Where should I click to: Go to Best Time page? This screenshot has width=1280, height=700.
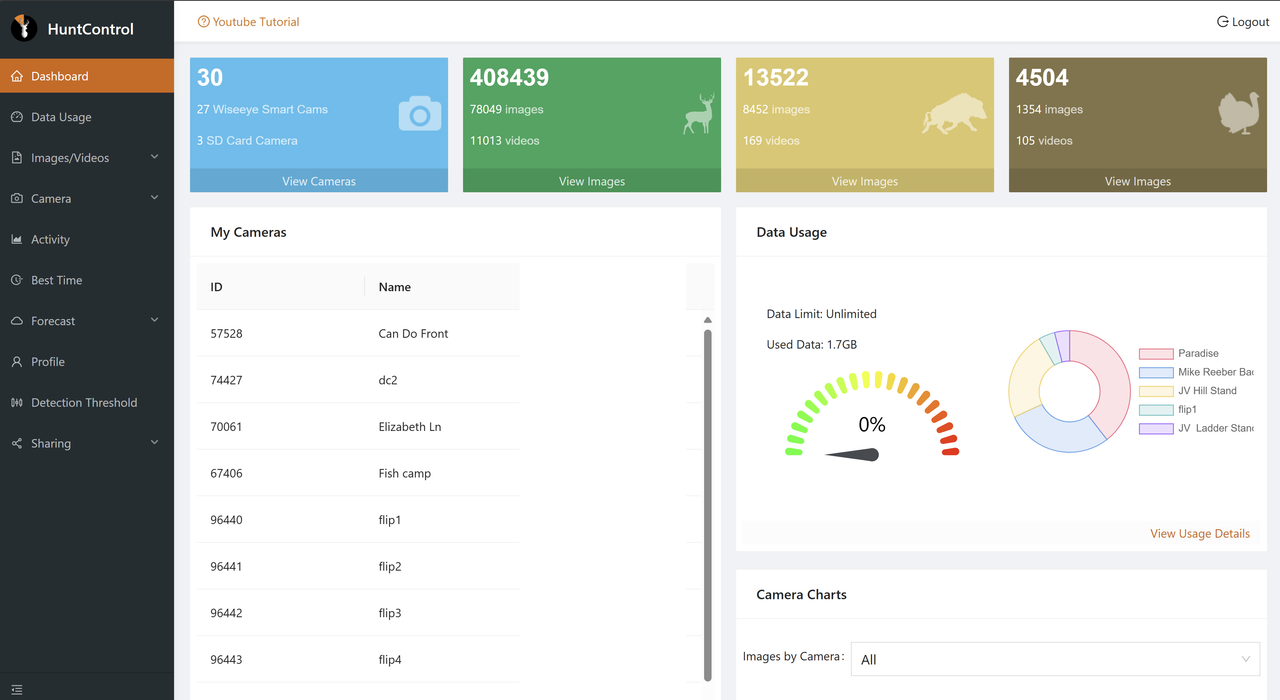(x=87, y=280)
